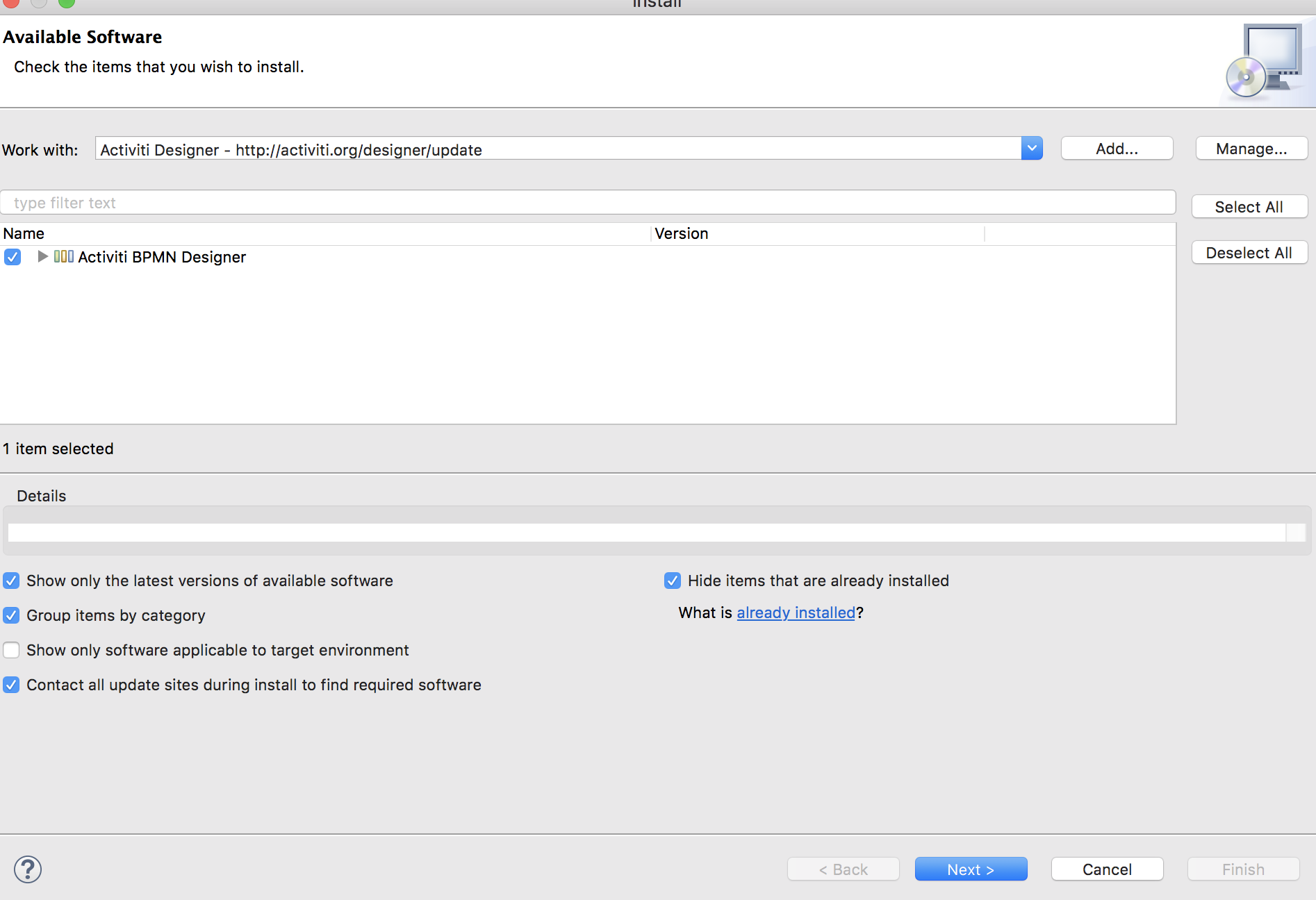Proceed with the Next > button
The width and height of the screenshot is (1316, 900).
971,869
